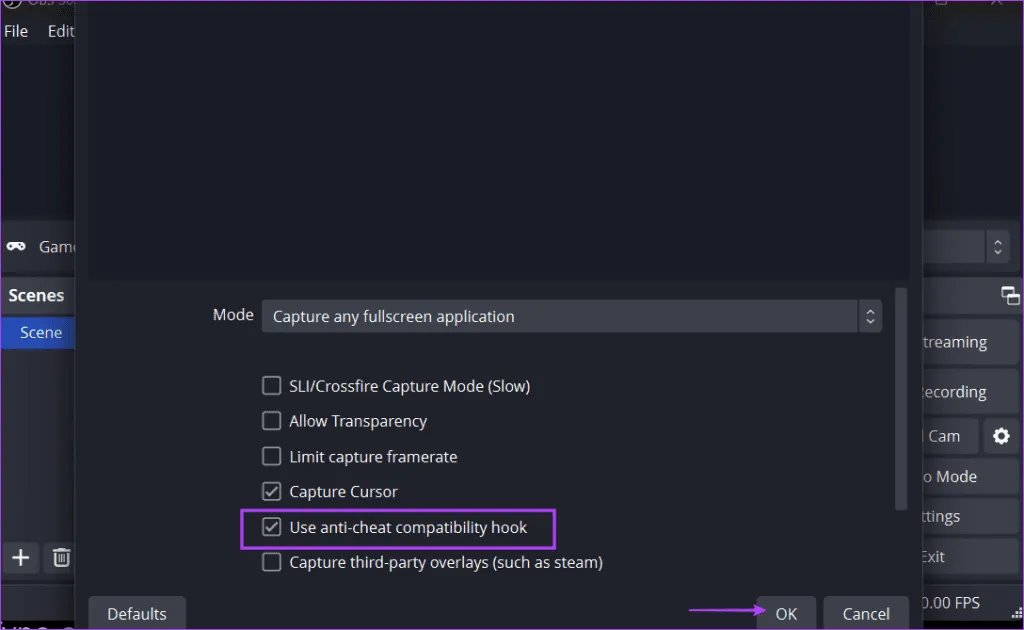Image resolution: width=1024 pixels, height=630 pixels.
Task: Click the game controller source icon
Action: click(x=16, y=246)
